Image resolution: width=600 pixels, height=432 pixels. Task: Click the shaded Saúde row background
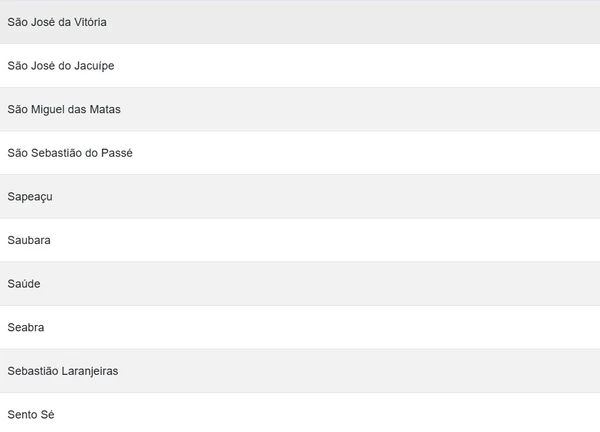pos(400,284)
